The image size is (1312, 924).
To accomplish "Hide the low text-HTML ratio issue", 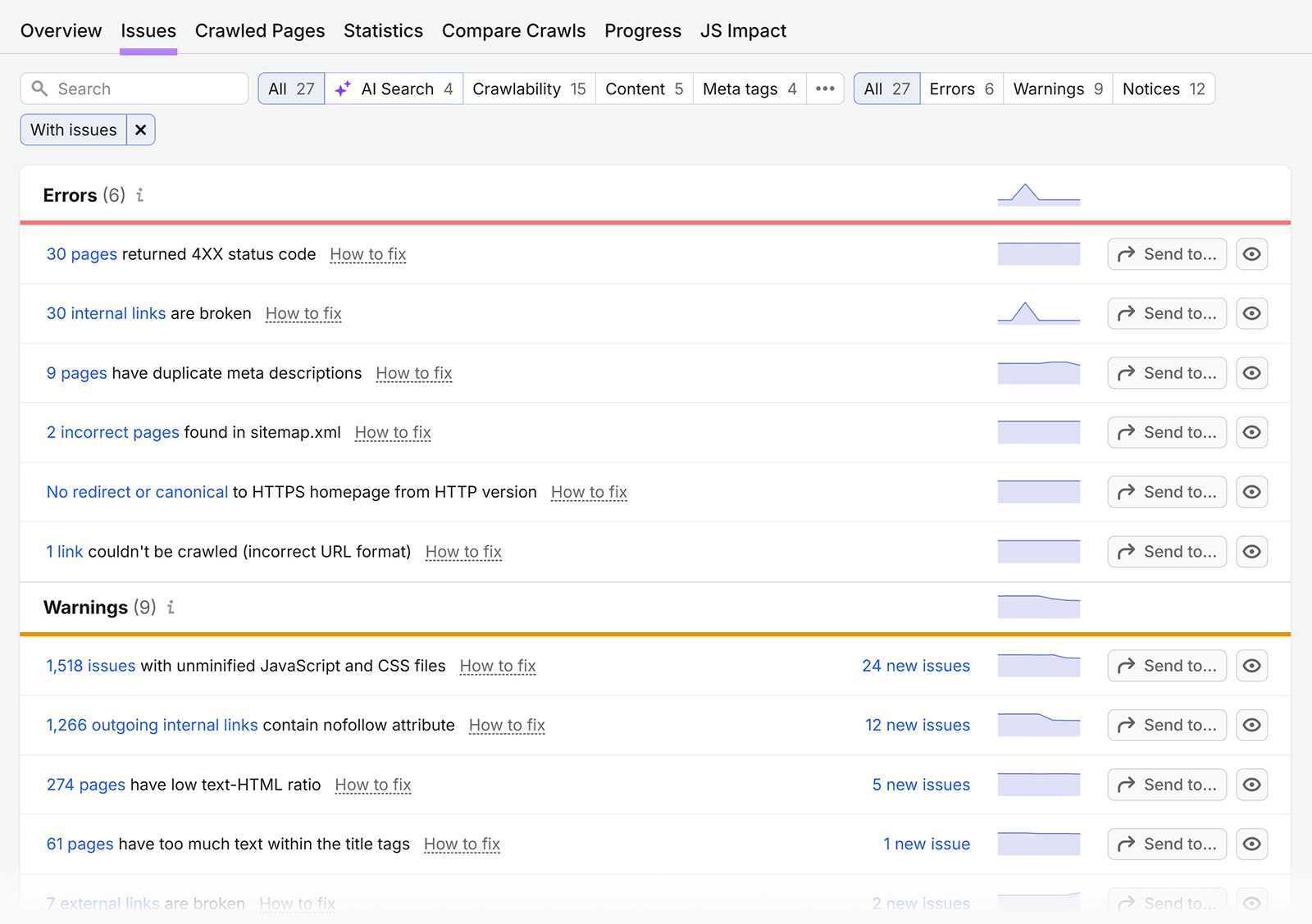I will click(x=1251, y=785).
